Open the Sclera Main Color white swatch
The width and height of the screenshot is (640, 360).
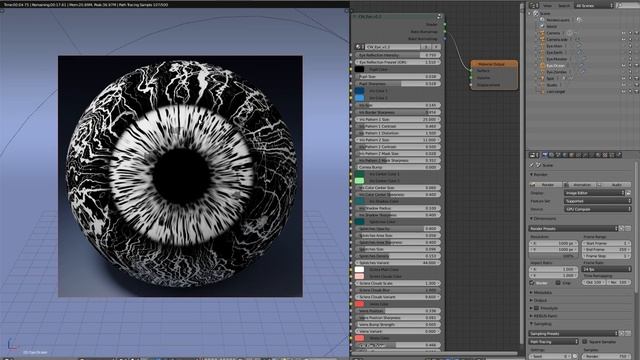[x=359, y=269]
